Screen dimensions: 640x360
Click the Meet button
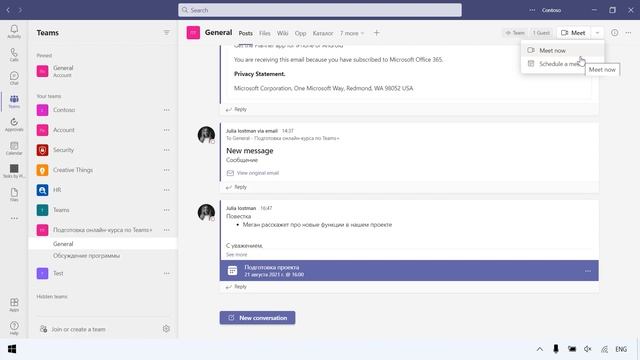click(573, 33)
